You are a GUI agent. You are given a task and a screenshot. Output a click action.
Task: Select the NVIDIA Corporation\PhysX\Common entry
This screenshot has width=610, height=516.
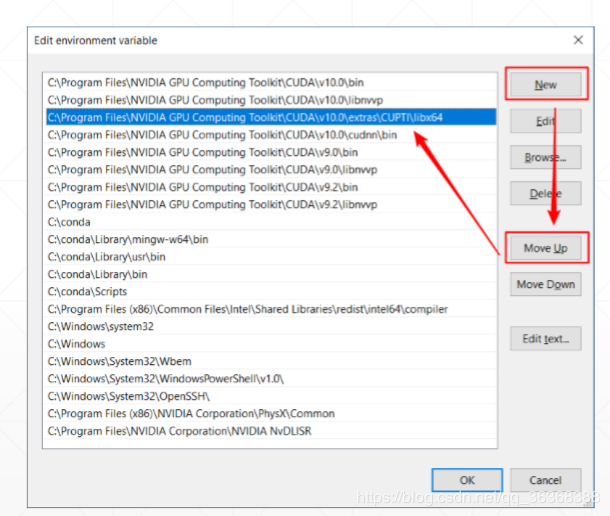[271, 413]
